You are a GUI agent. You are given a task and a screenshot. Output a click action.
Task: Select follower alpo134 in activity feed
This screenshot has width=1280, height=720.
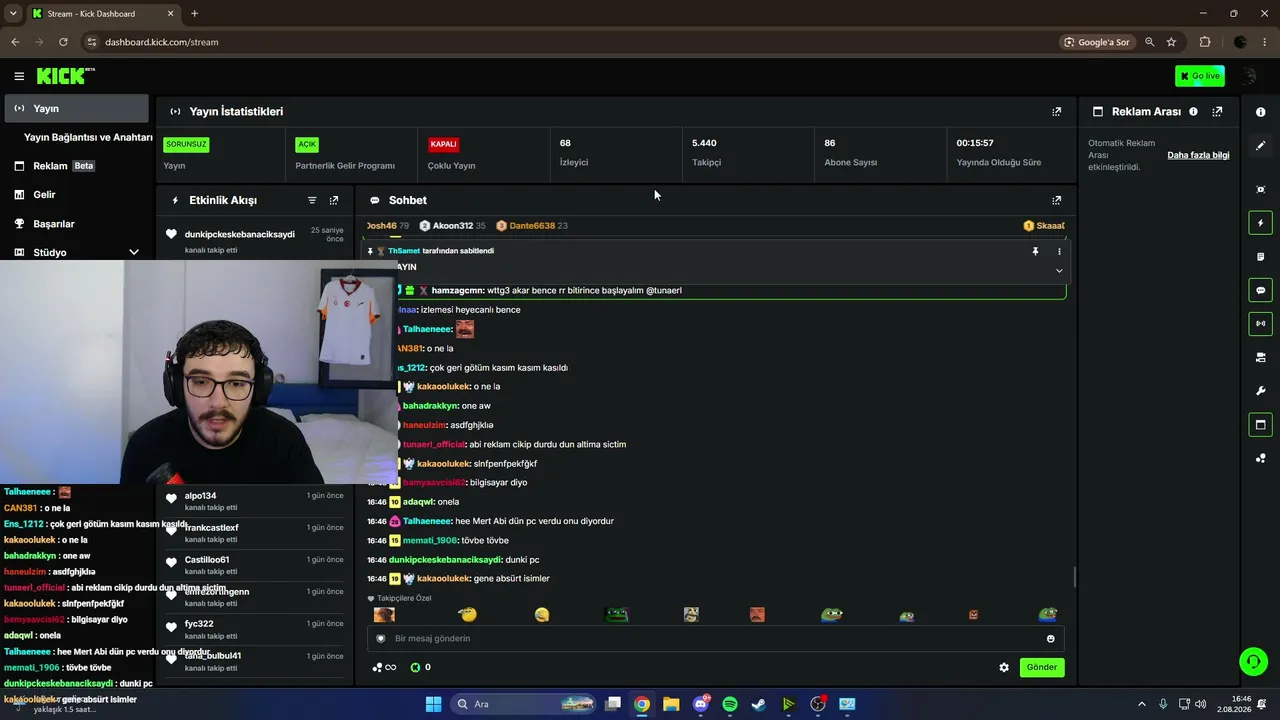coord(200,496)
